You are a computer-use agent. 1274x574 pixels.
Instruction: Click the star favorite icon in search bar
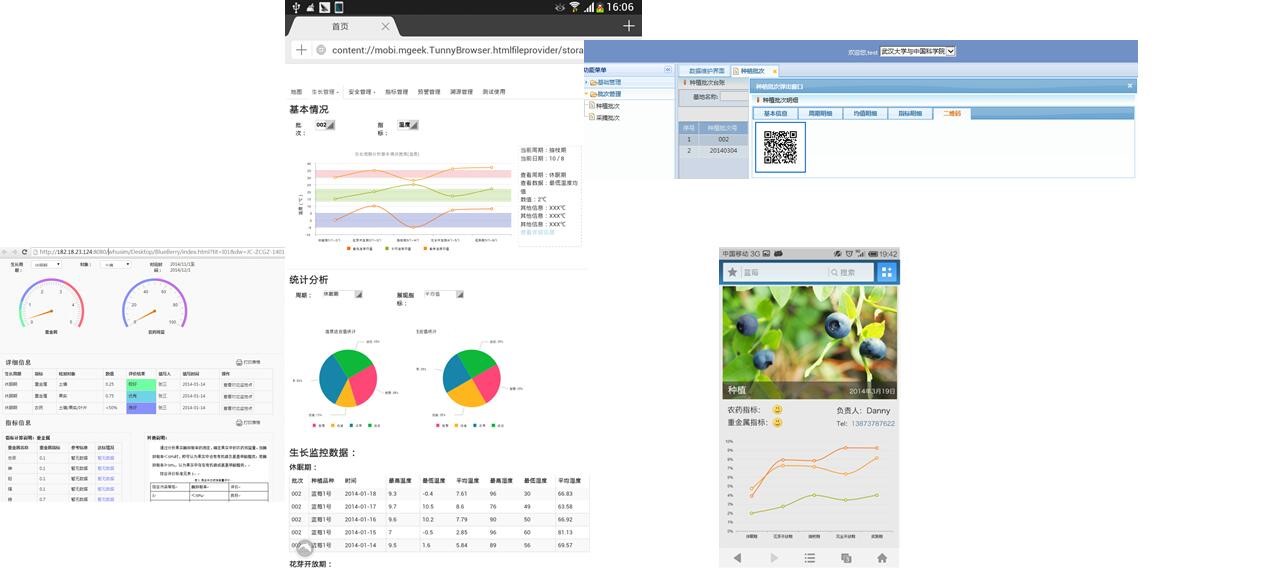click(x=732, y=272)
